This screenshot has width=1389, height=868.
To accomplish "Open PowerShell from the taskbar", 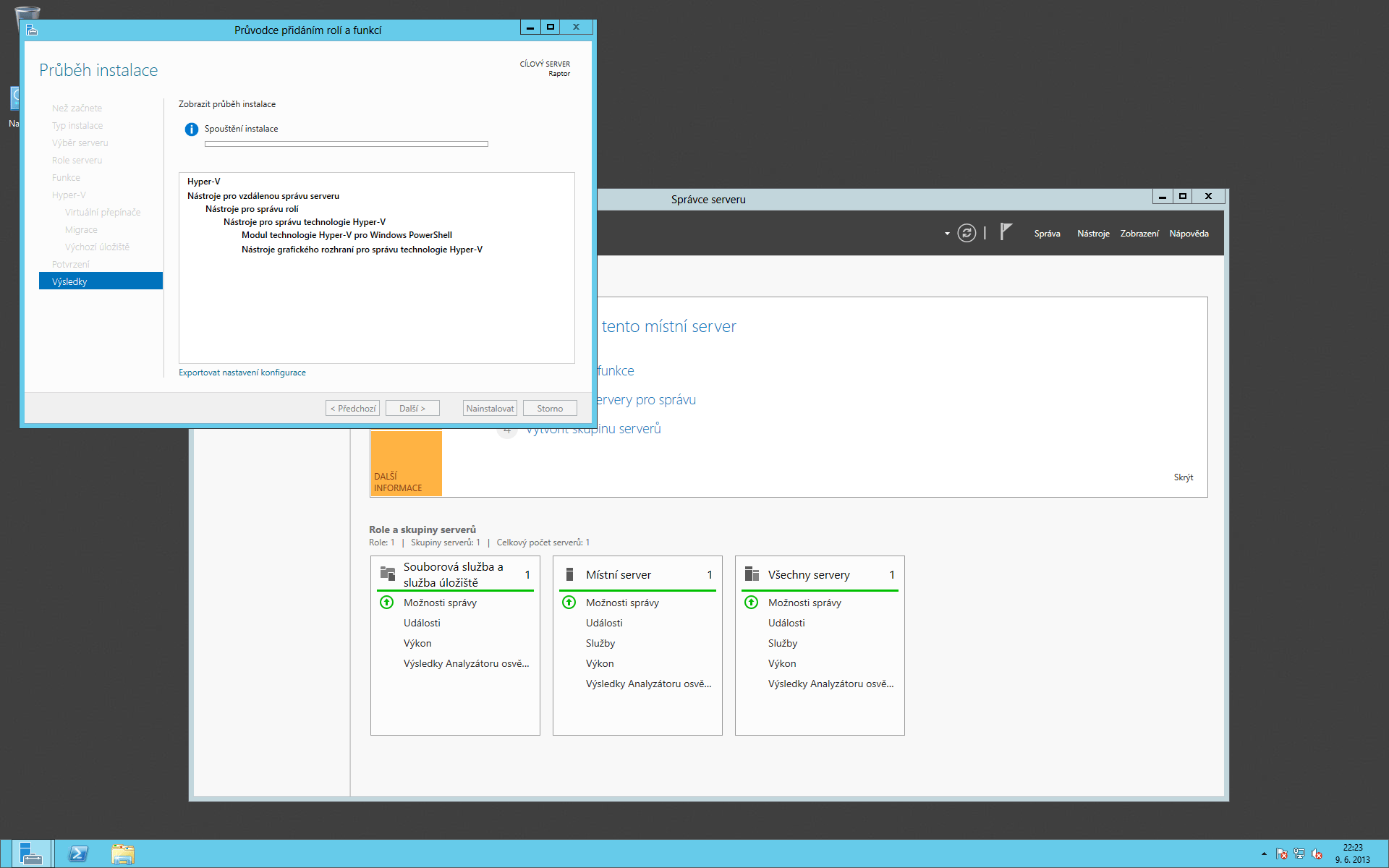I will click(78, 854).
